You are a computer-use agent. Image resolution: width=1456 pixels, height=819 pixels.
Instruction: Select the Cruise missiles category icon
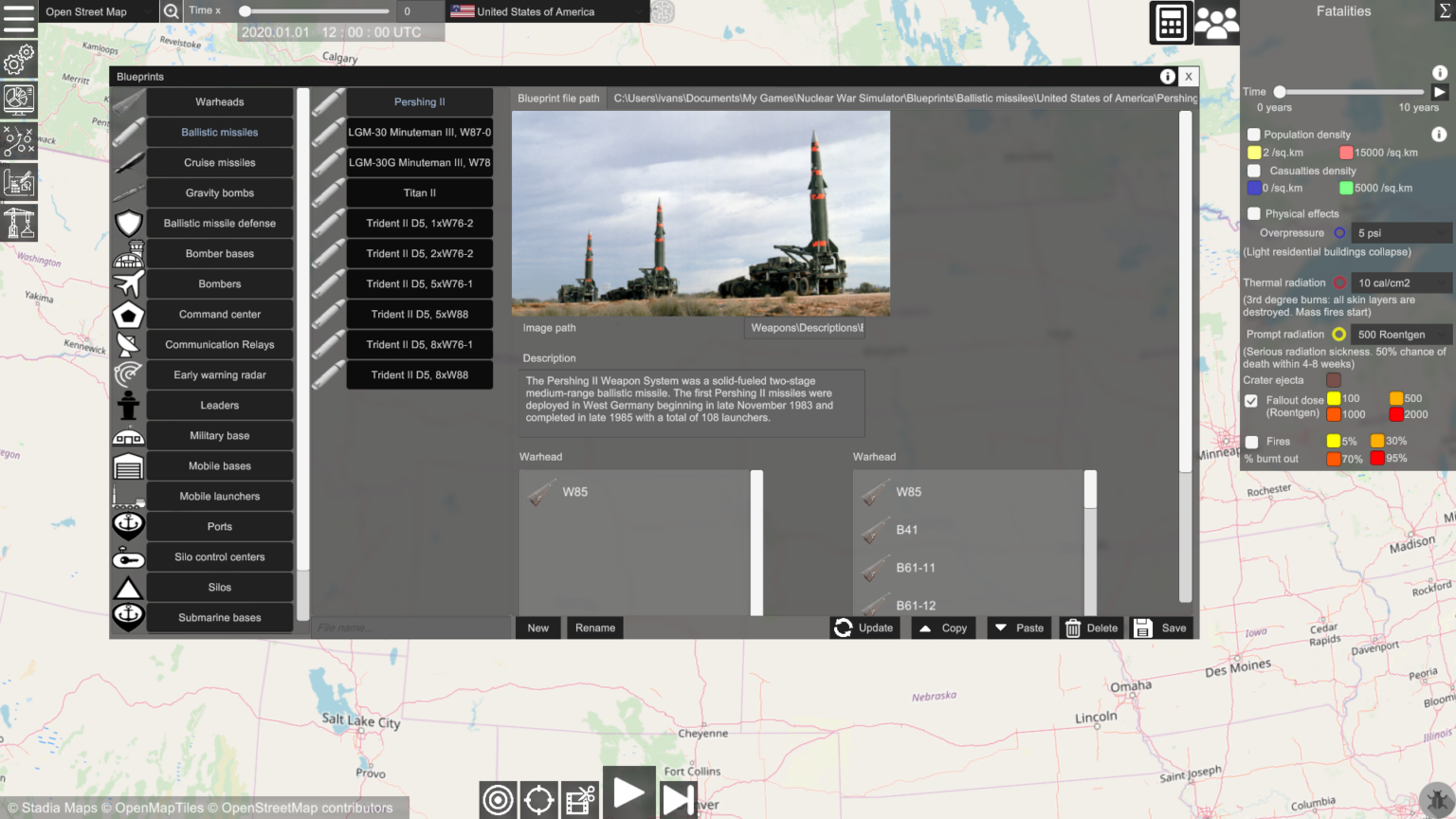click(128, 162)
